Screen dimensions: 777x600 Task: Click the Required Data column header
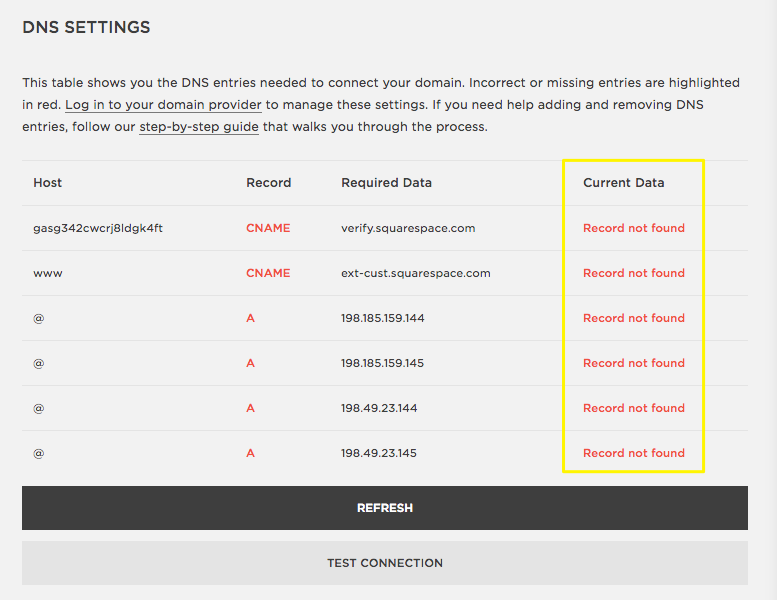[386, 183]
